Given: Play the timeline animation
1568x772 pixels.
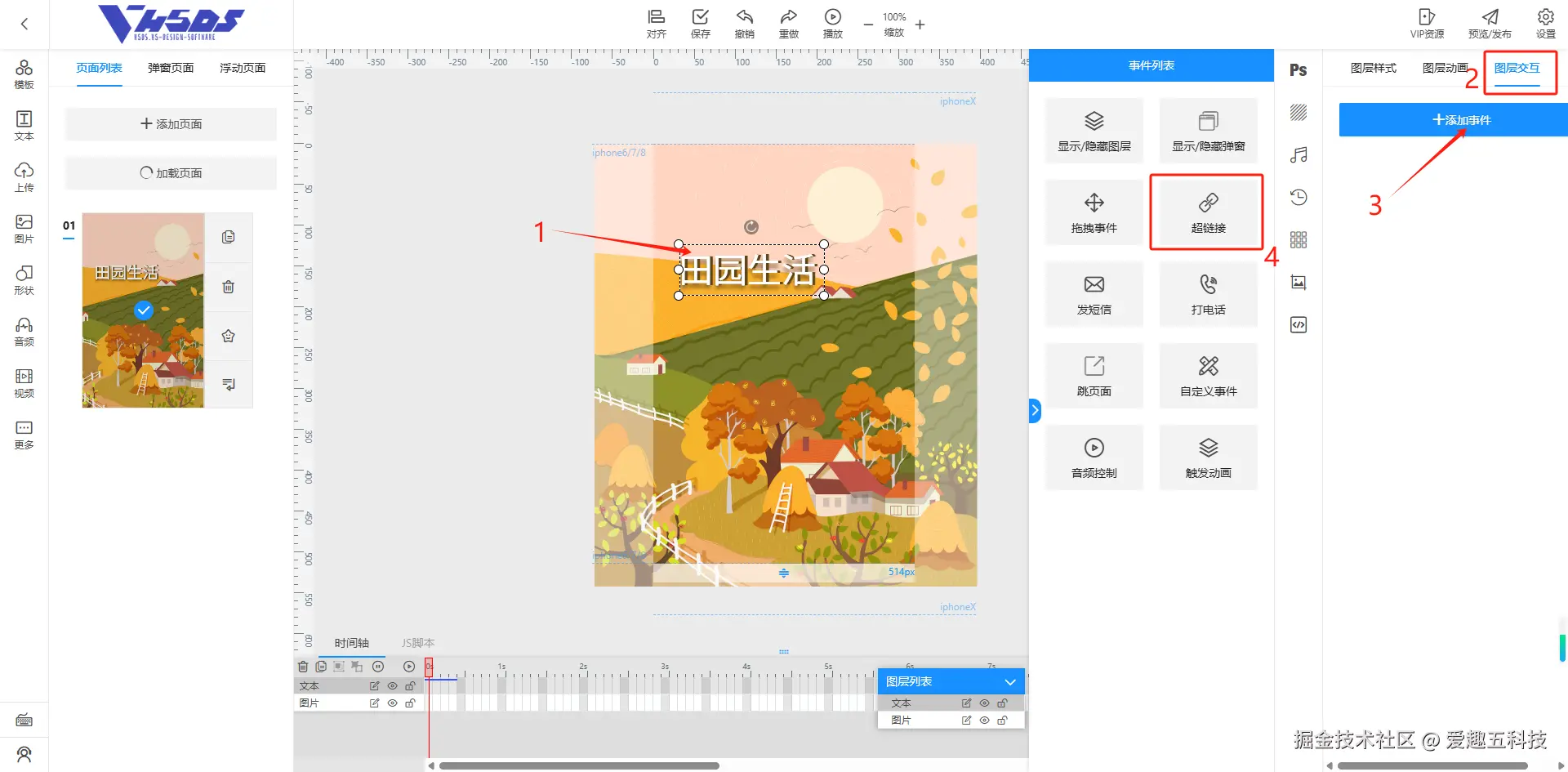Looking at the screenshot, I should [x=409, y=667].
